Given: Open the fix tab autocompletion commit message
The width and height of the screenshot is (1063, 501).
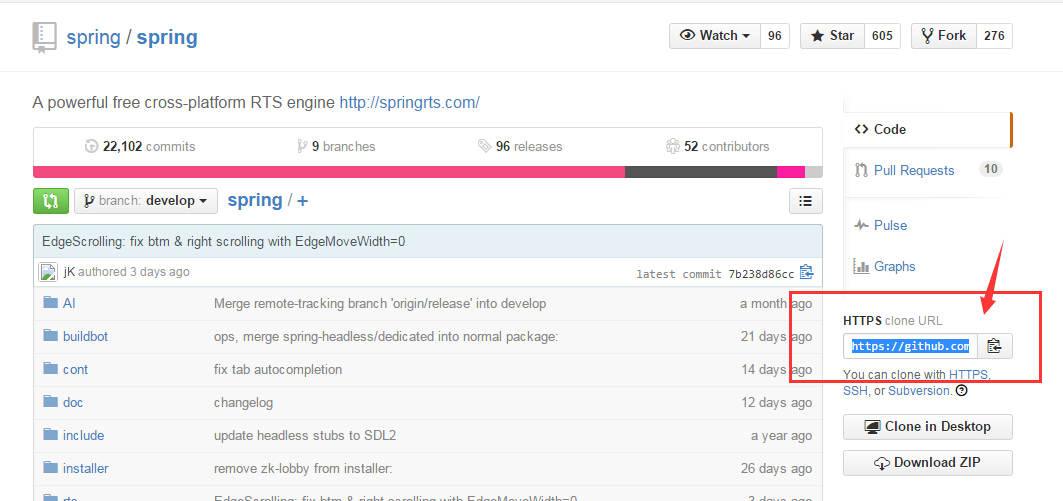Looking at the screenshot, I should click(x=278, y=369).
